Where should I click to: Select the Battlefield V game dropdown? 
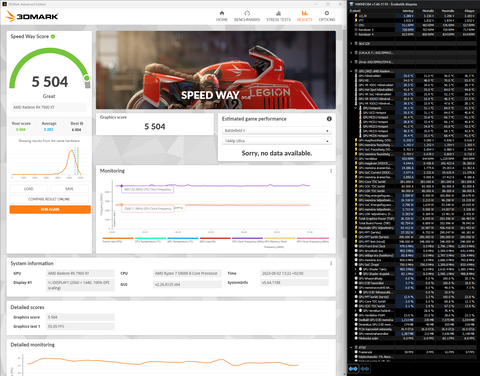[276, 131]
